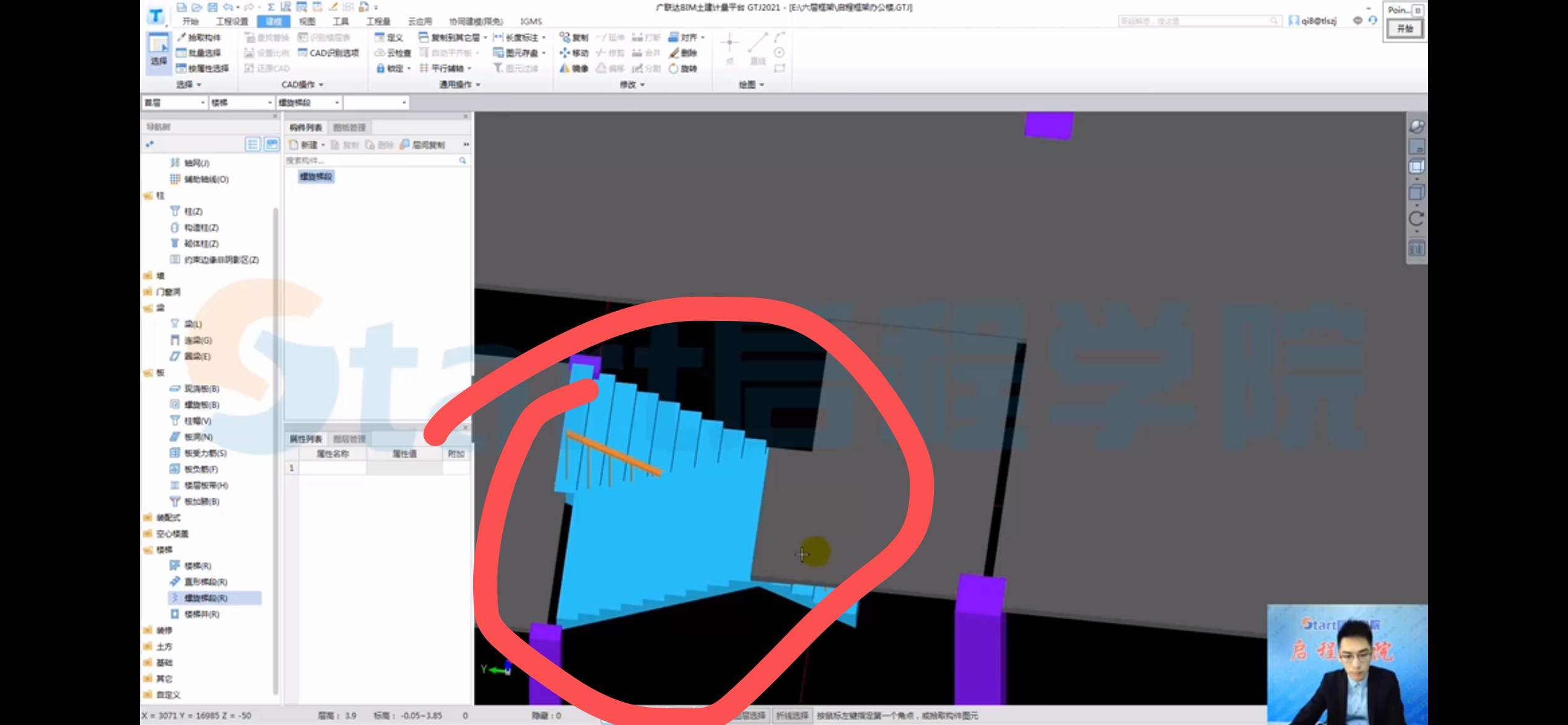Expand the 墙 folder in navigation tree
Image resolution: width=1568 pixels, height=725 pixels.
tap(149, 276)
